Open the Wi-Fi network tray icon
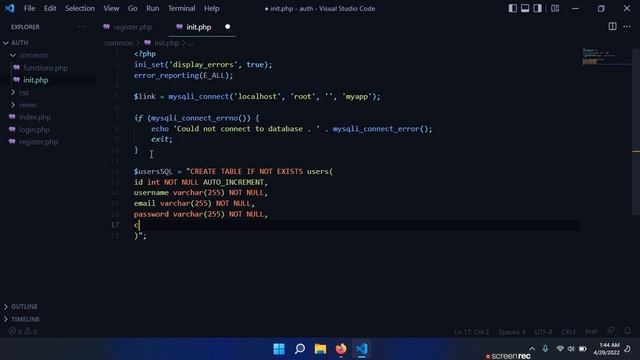 560,349
